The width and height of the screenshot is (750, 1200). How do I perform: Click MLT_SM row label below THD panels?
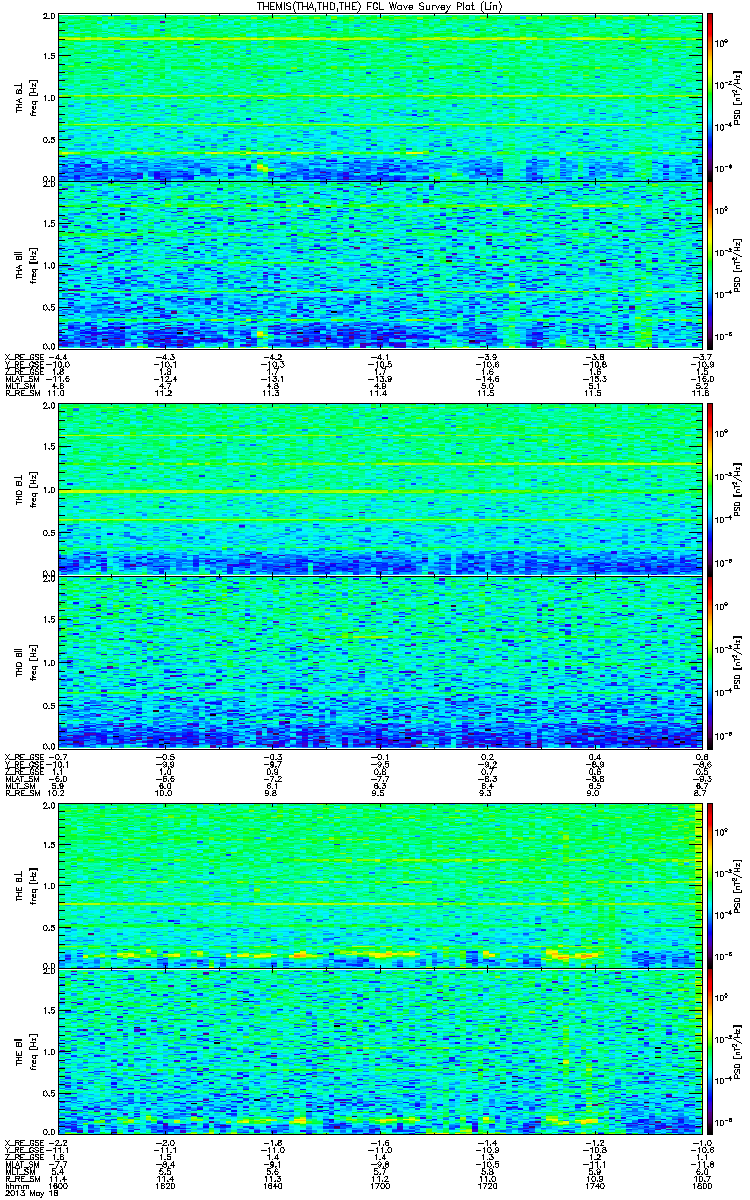pos(20,784)
